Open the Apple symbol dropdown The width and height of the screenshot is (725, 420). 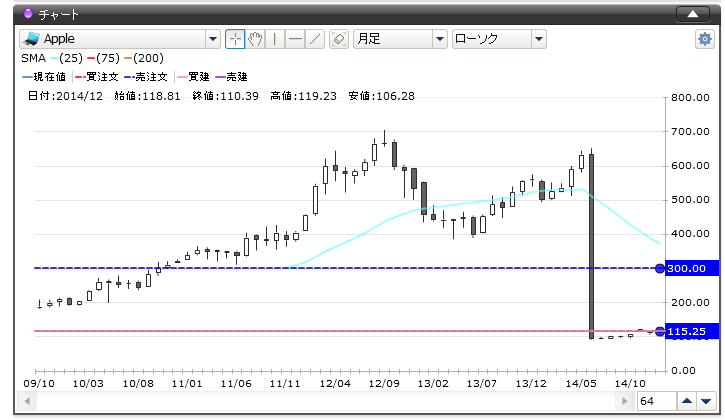(212, 39)
